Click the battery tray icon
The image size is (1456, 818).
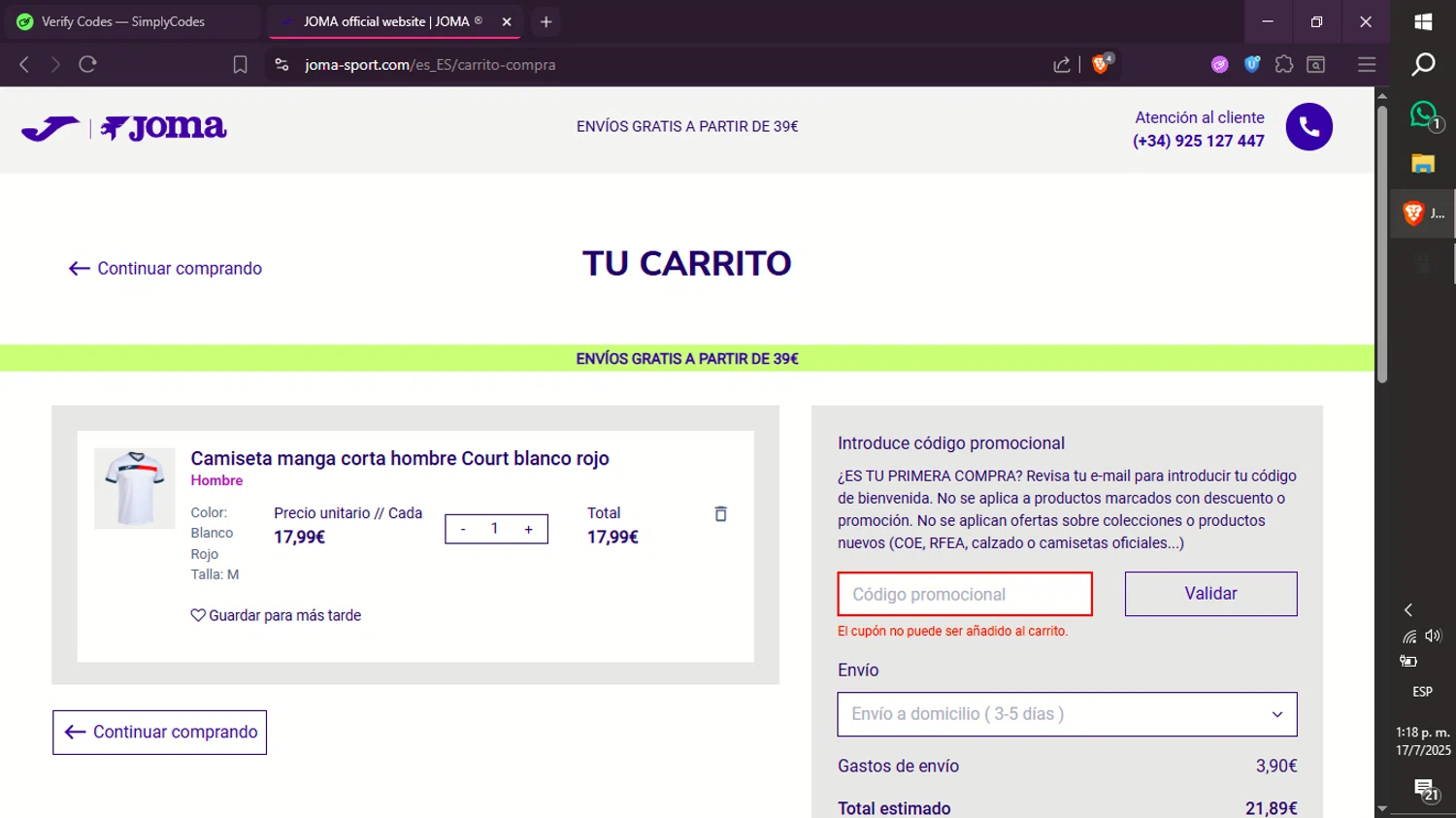point(1408,662)
